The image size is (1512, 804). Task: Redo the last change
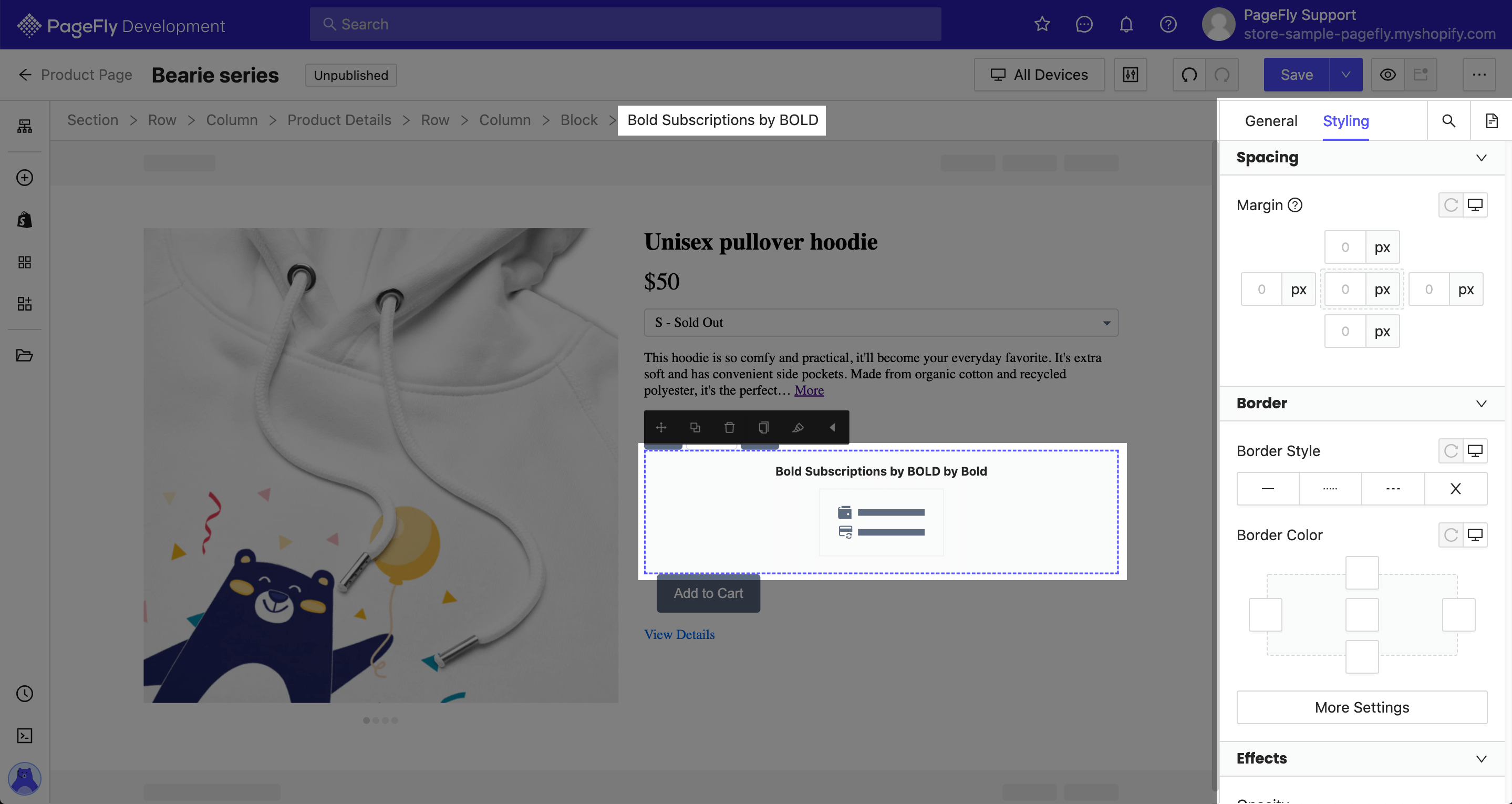pyautogui.click(x=1222, y=75)
